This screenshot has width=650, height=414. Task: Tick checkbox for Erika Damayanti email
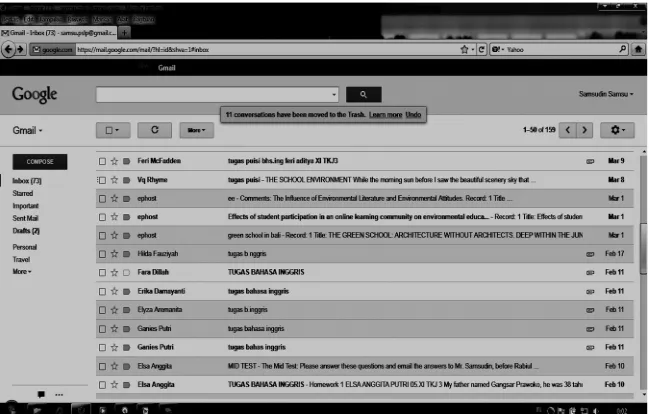point(102,291)
